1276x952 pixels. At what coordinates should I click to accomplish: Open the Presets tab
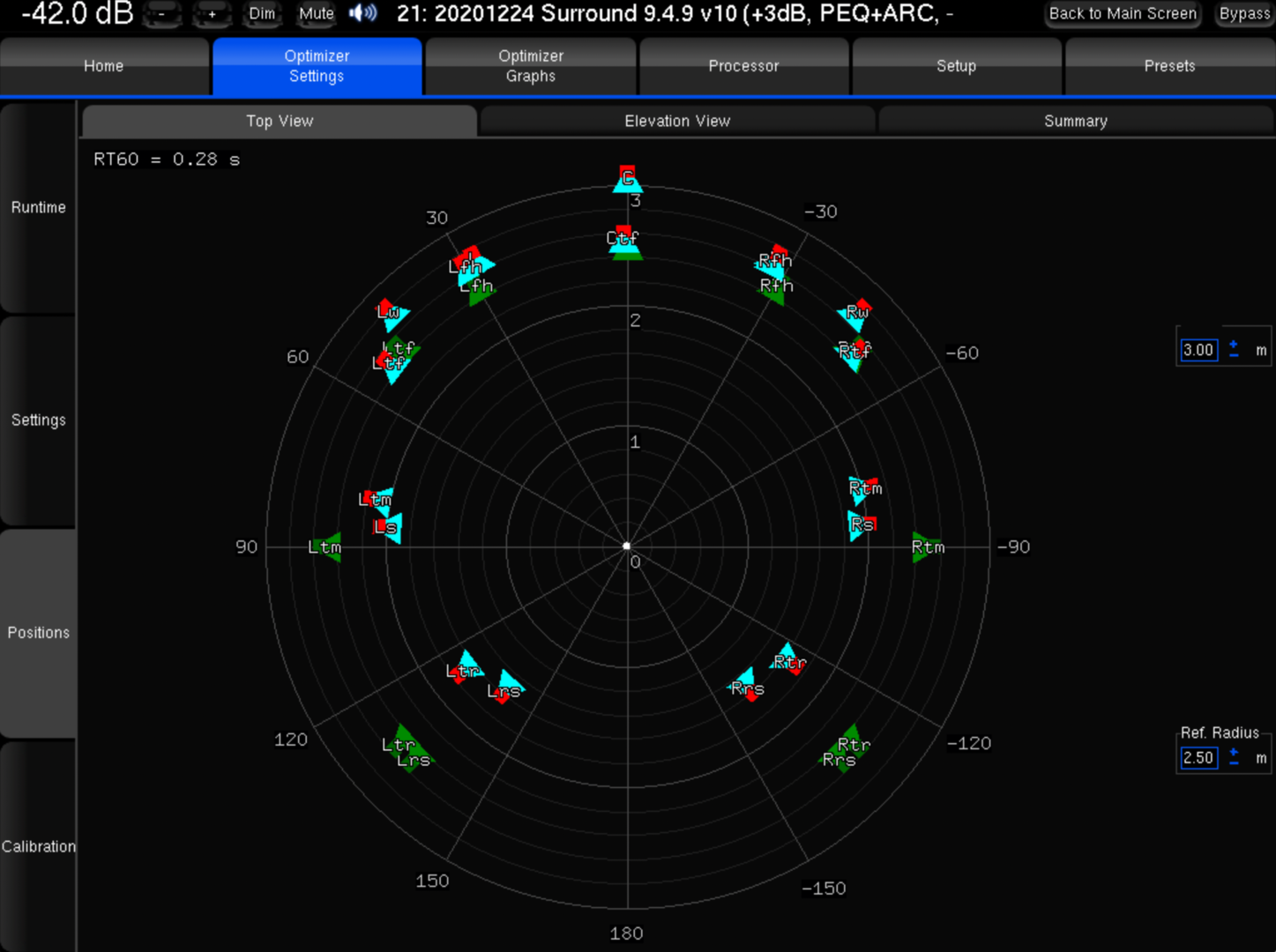tap(1170, 66)
